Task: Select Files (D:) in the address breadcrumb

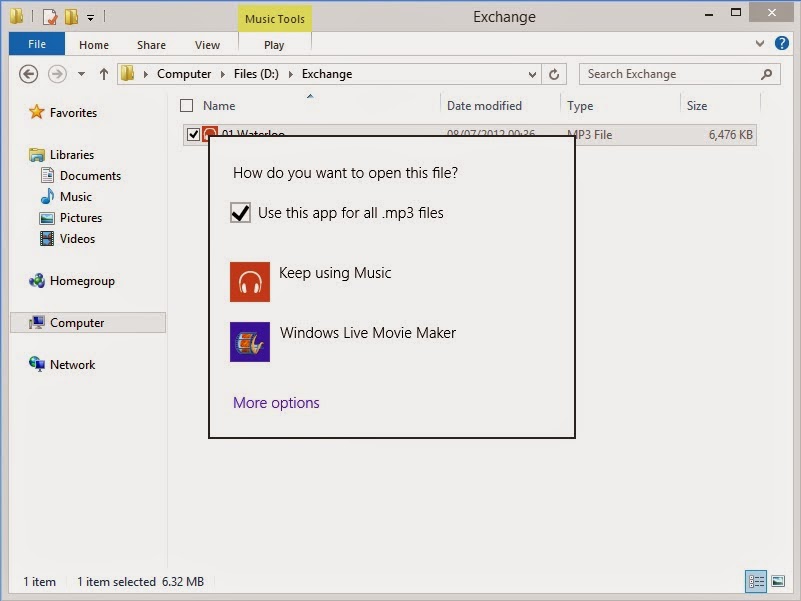Action: tap(256, 74)
